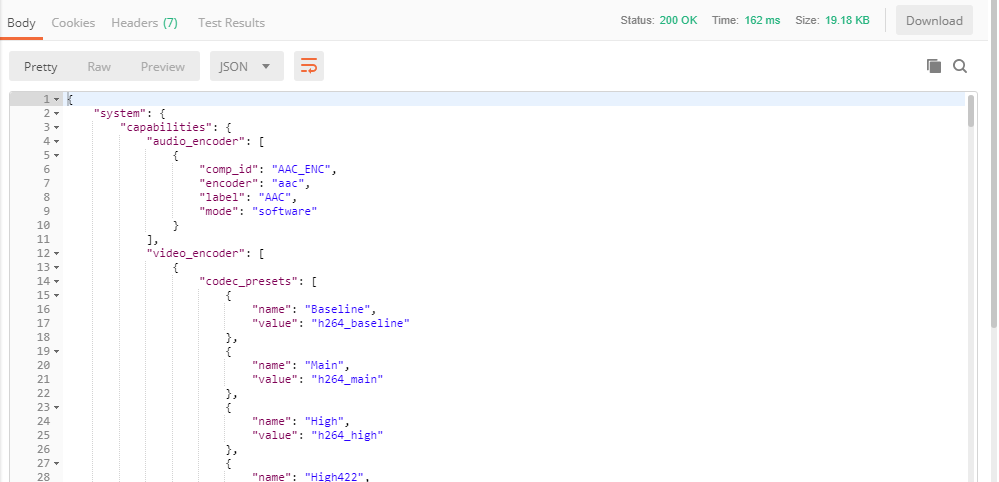Switch to Raw view mode

click(x=99, y=67)
